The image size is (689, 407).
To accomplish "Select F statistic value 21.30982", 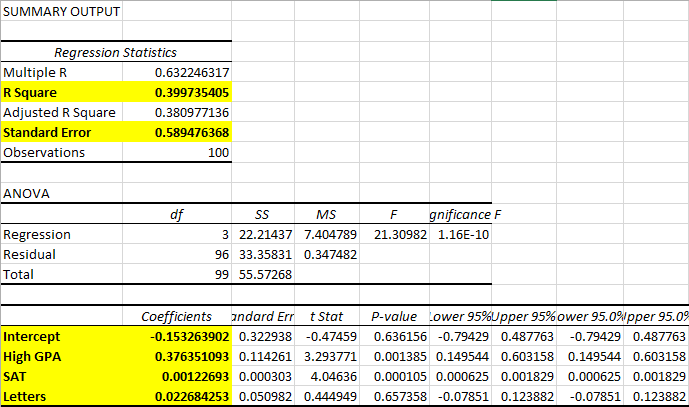I will click(x=394, y=234).
